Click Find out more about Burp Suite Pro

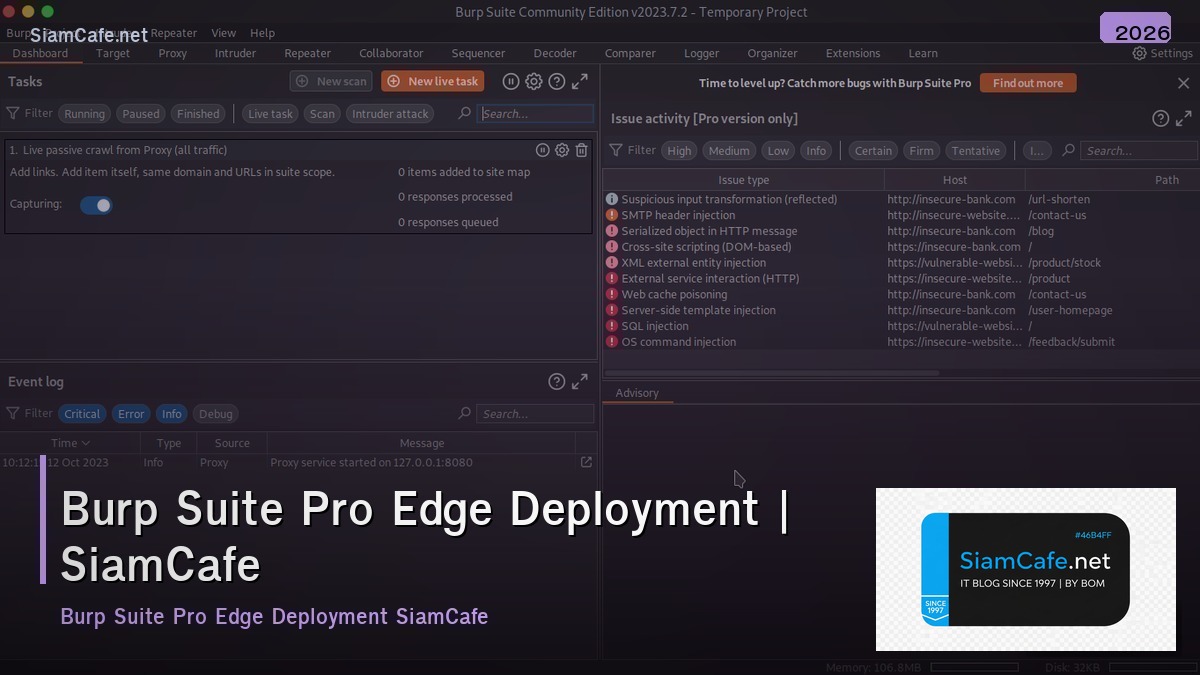tap(1028, 84)
